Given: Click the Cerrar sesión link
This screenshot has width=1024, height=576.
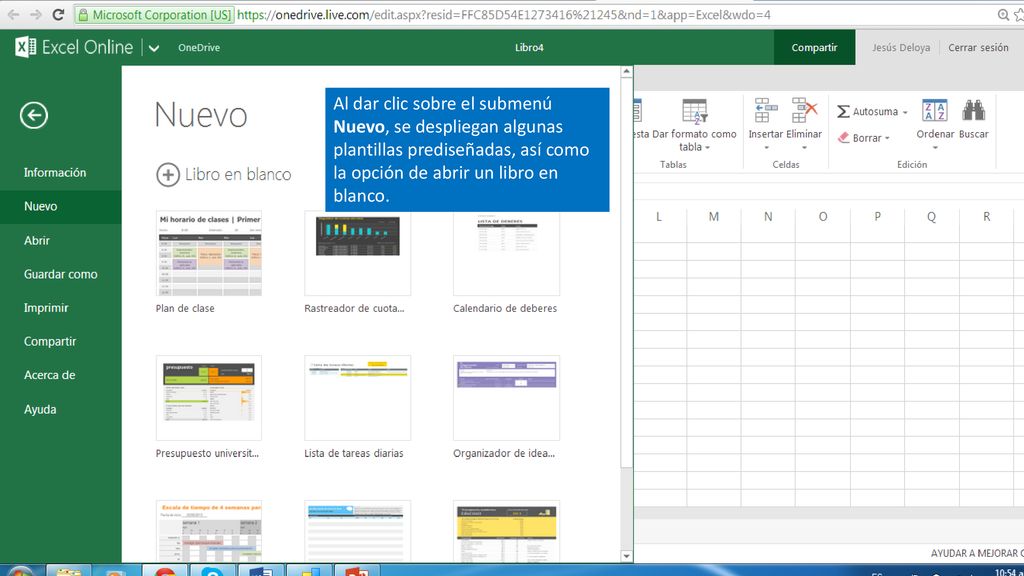Looking at the screenshot, I should click(x=978, y=48).
